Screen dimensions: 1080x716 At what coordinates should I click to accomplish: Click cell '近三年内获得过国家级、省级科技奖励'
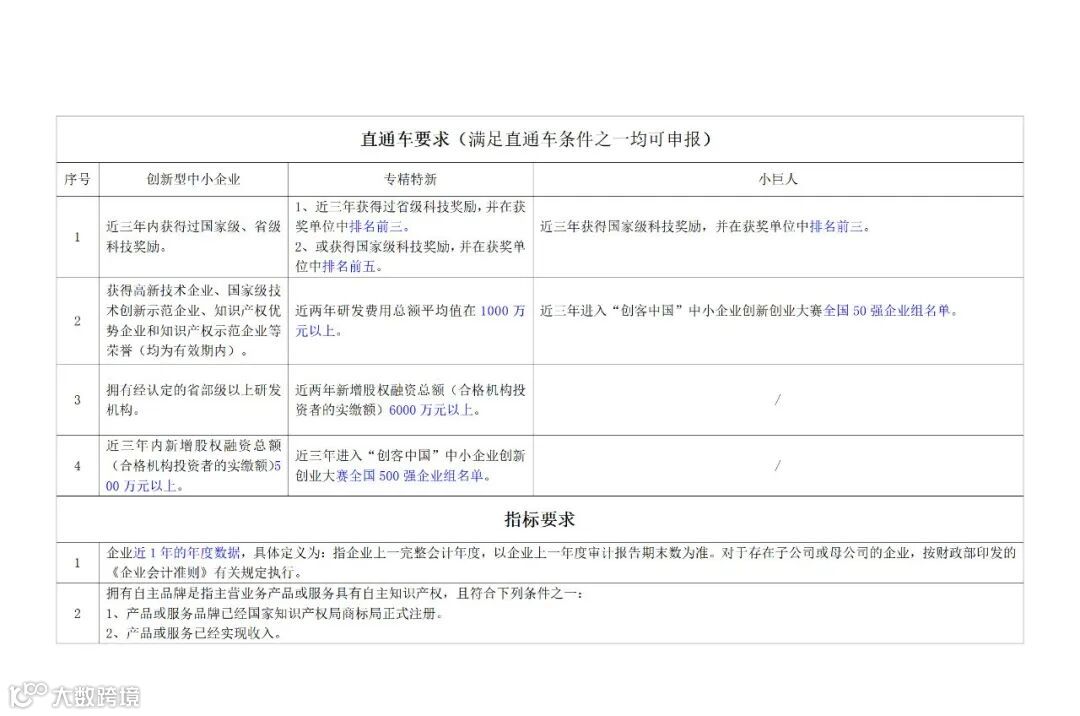[194, 236]
